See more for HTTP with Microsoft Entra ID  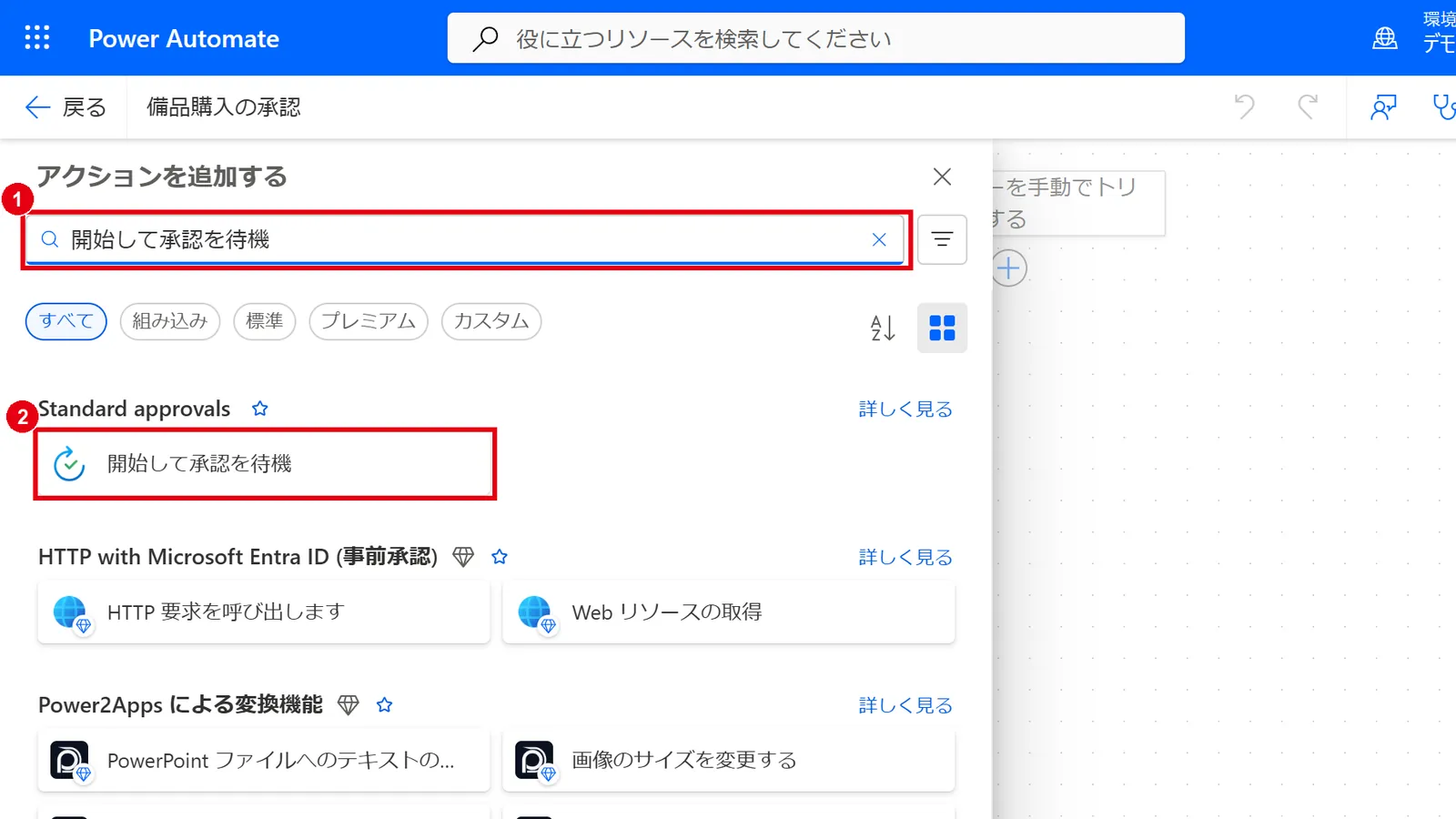coord(905,558)
